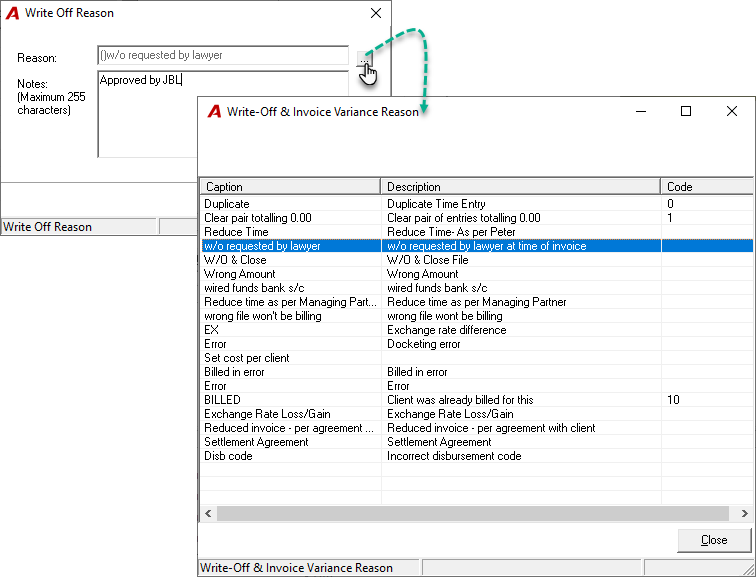Close the Write Off Reason dialog
The width and height of the screenshot is (756, 577).
[x=376, y=13]
